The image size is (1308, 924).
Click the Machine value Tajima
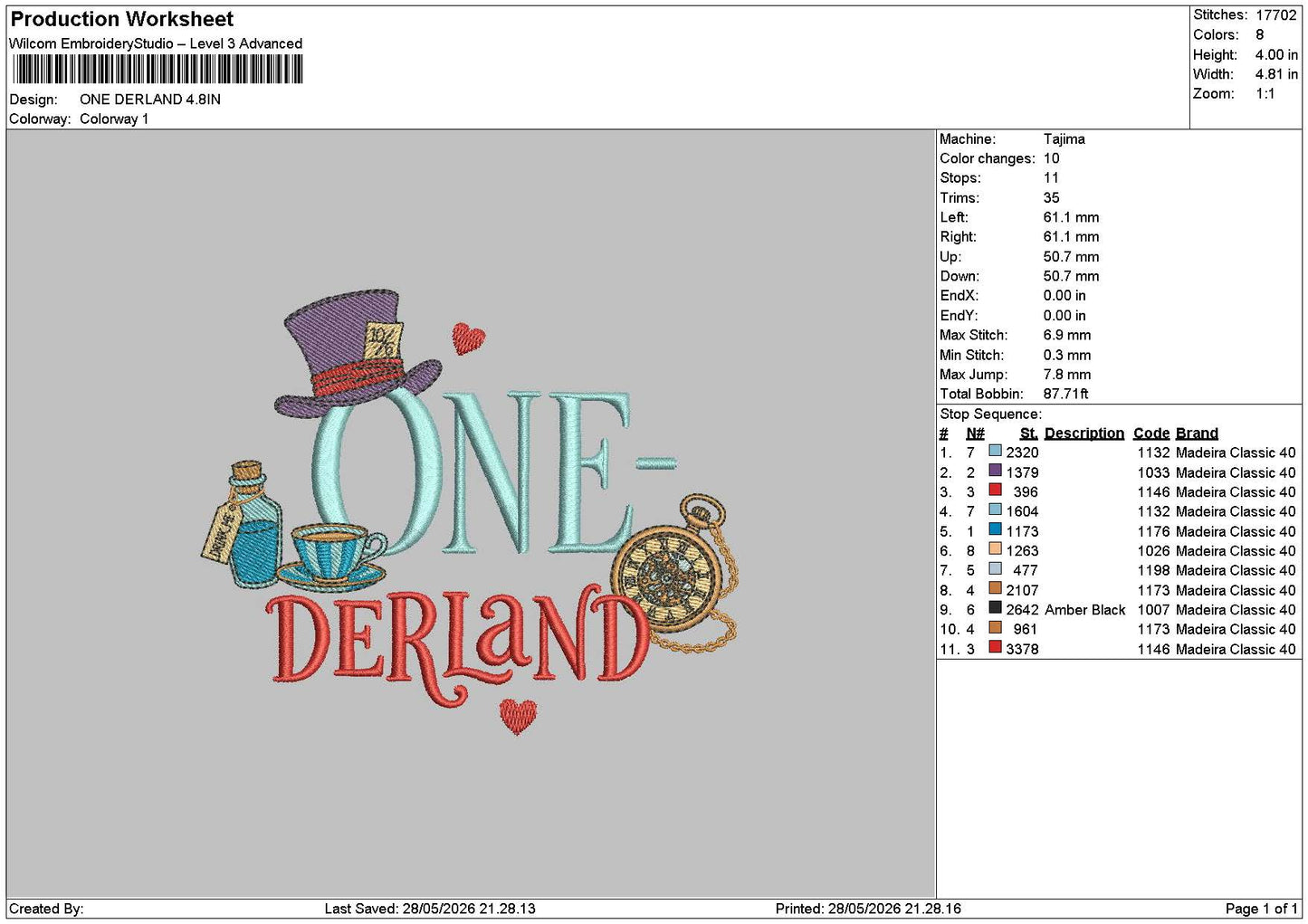point(1064,139)
